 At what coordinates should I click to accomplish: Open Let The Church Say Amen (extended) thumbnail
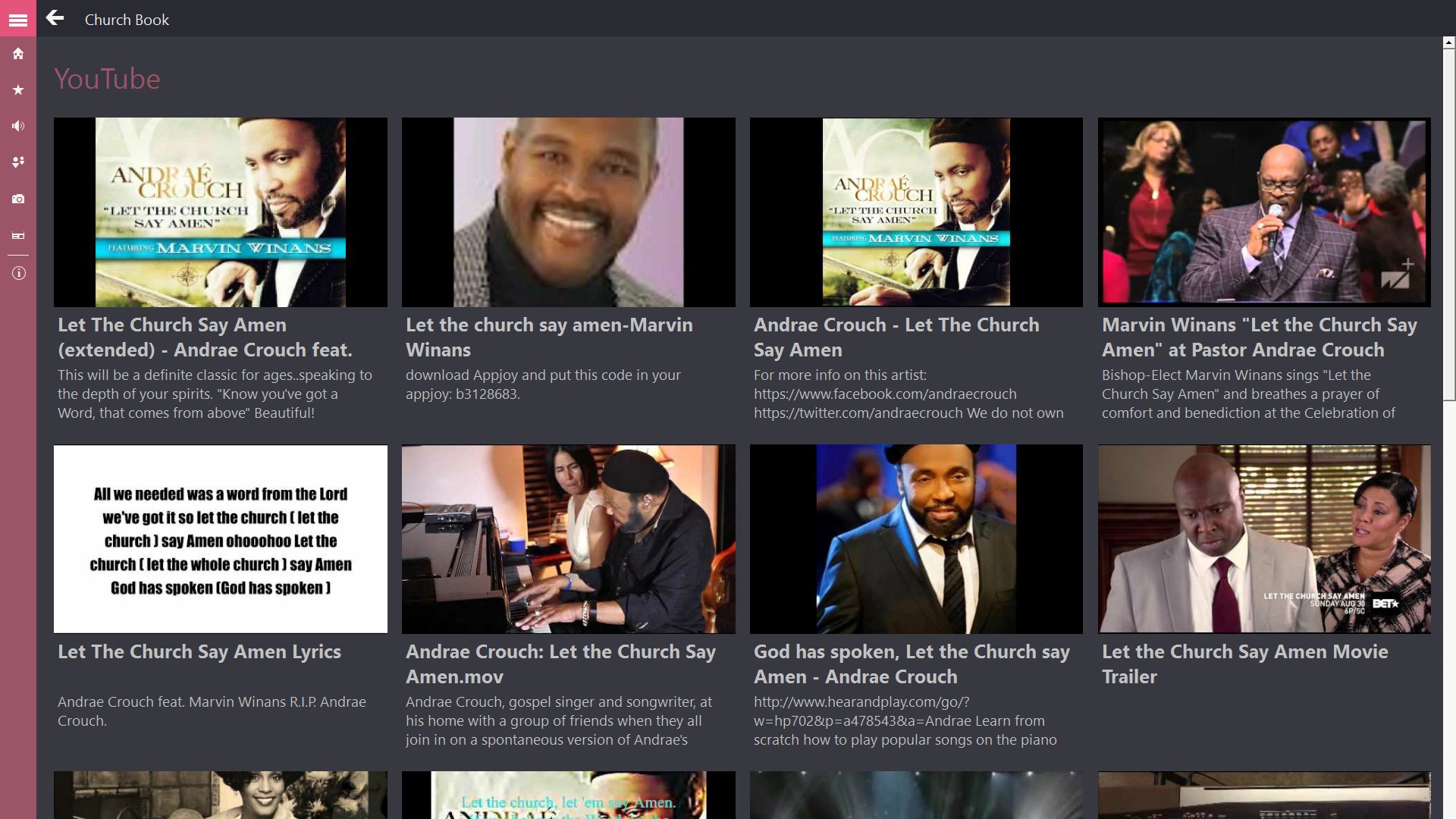tap(221, 212)
